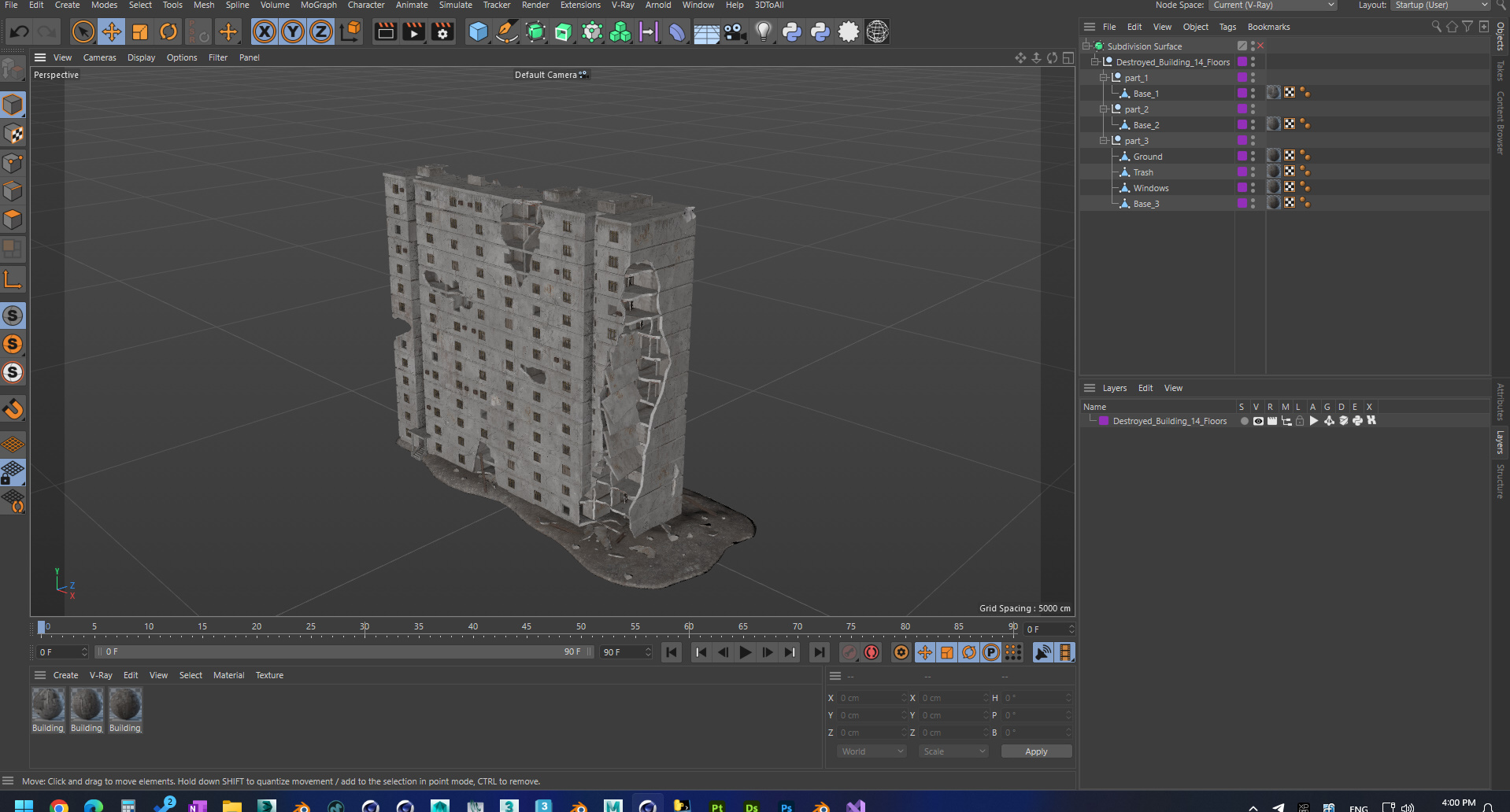
Task: Click the Spline Pen tool icon
Action: tap(507, 32)
